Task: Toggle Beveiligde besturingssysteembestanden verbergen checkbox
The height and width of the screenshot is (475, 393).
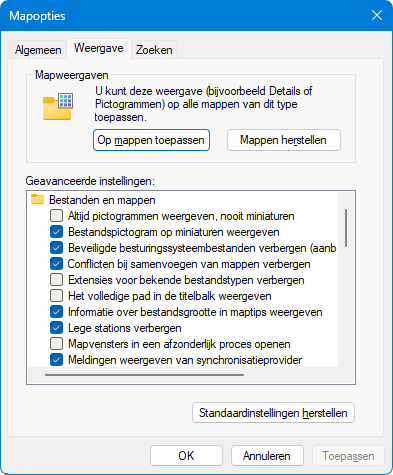Action: pyautogui.click(x=57, y=248)
